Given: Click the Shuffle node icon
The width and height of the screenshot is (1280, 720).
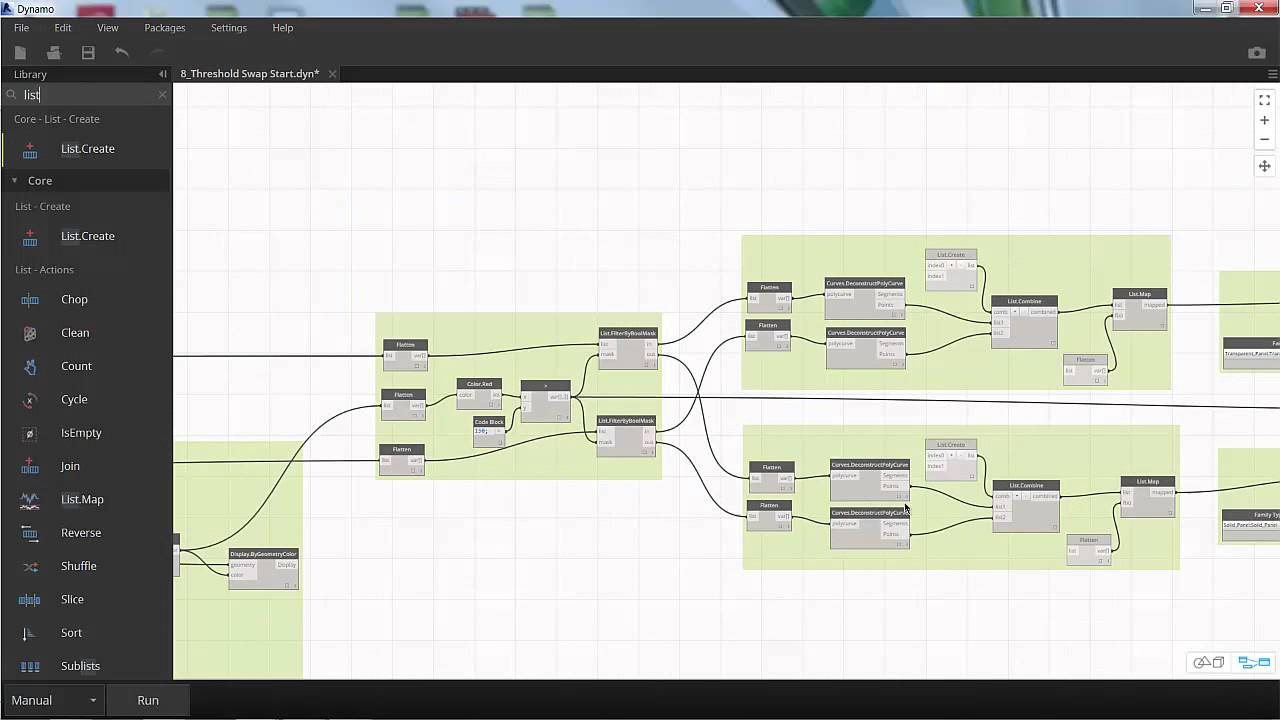Looking at the screenshot, I should [x=30, y=566].
